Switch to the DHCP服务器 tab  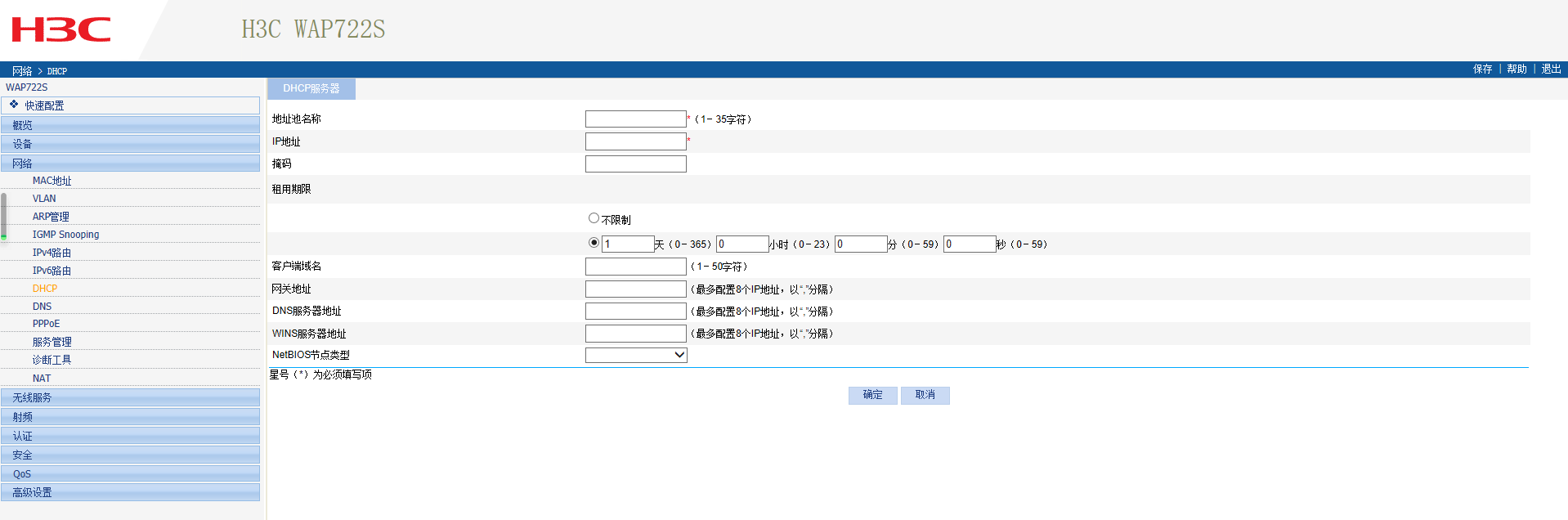311,88
